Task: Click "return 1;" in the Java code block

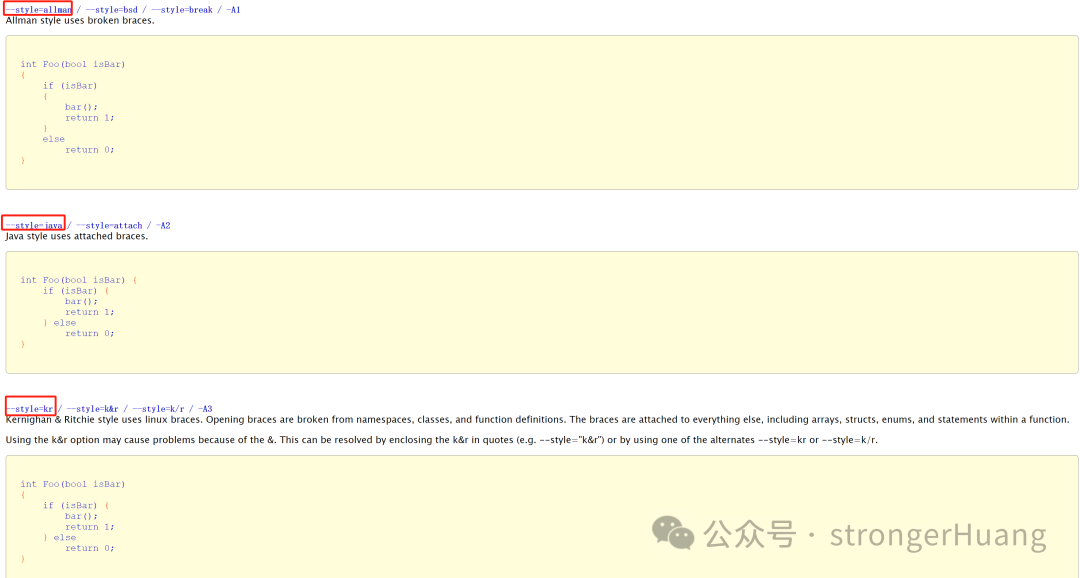Action: [x=90, y=312]
